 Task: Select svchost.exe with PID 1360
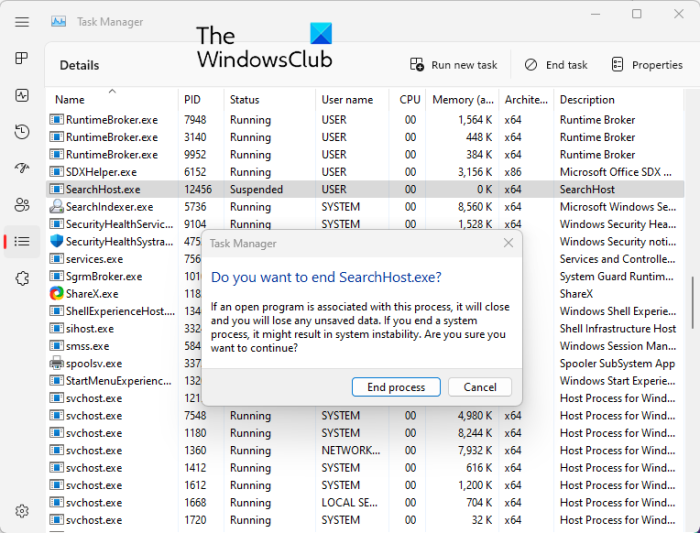point(365,450)
